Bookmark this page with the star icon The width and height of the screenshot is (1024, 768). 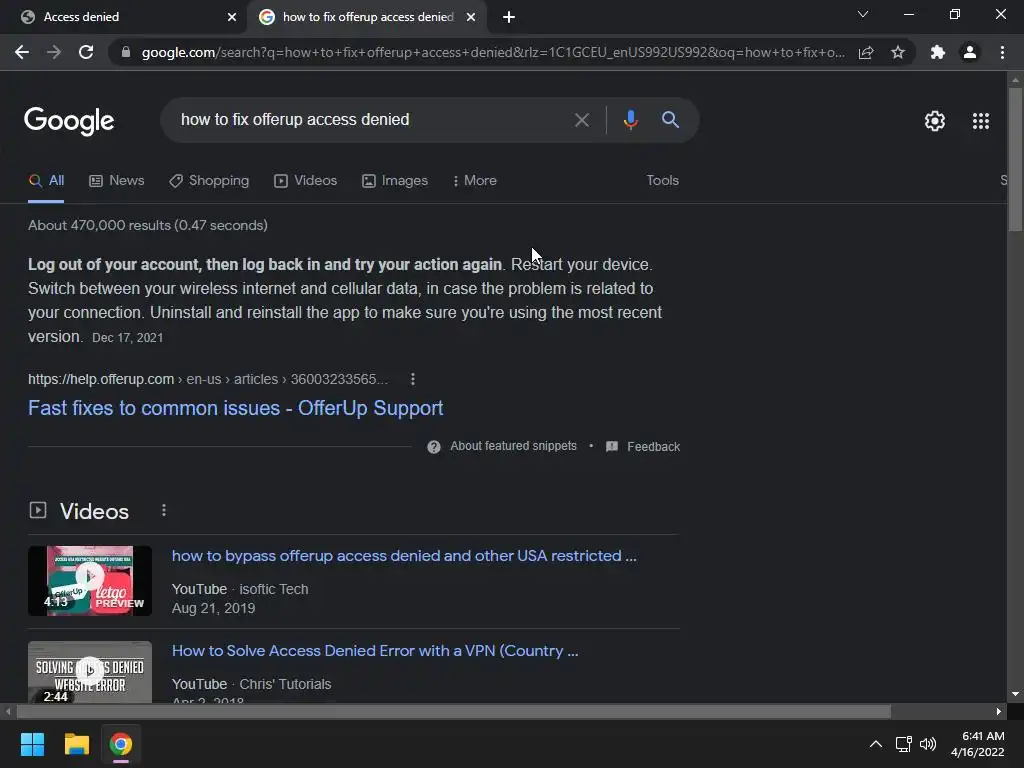click(x=898, y=52)
